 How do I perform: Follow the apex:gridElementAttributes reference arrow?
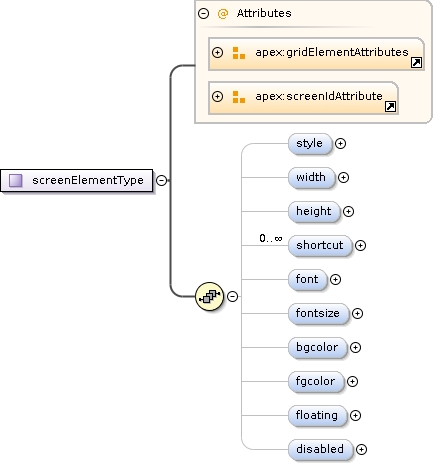click(x=416, y=62)
